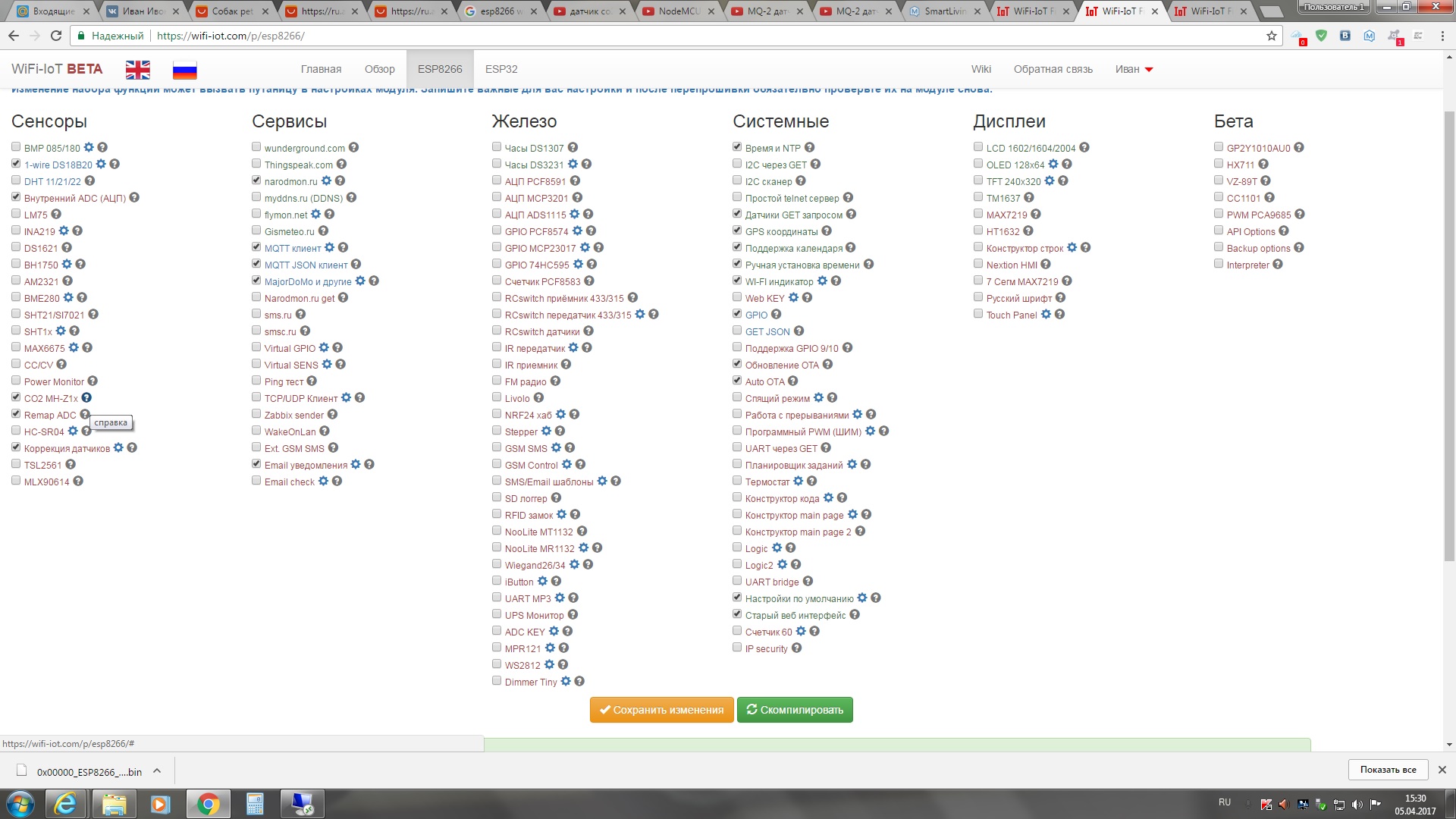Click help icon beside Время и NTP
The height and width of the screenshot is (819, 1456).
coord(809,148)
